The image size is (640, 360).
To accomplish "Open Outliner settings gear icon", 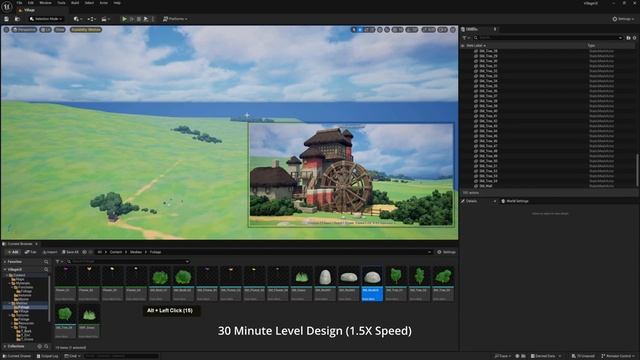I will (634, 38).
